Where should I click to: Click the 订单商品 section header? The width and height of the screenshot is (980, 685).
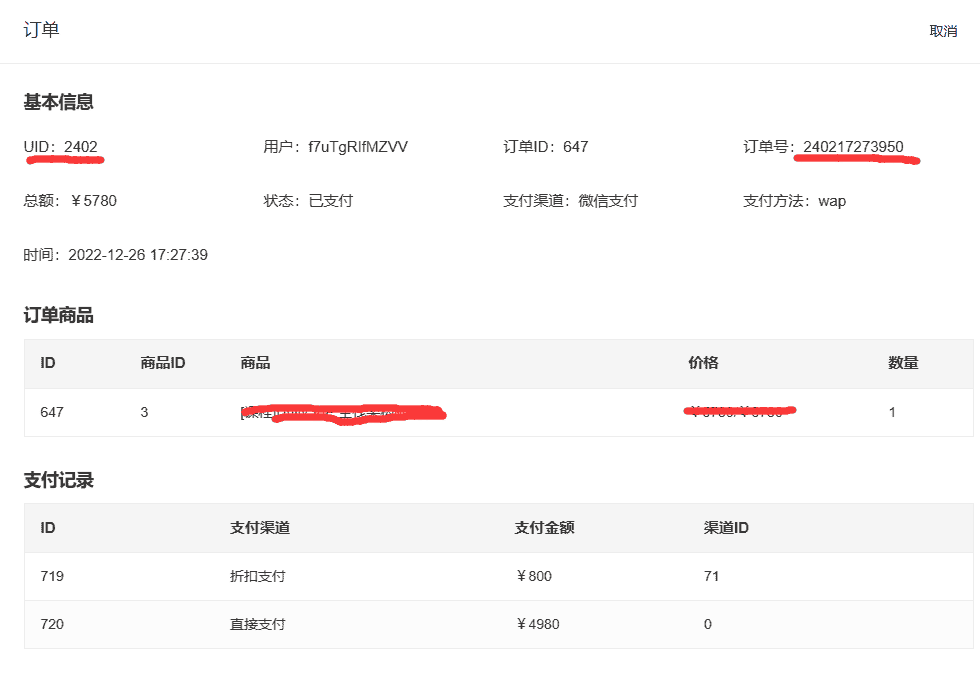coord(59,315)
